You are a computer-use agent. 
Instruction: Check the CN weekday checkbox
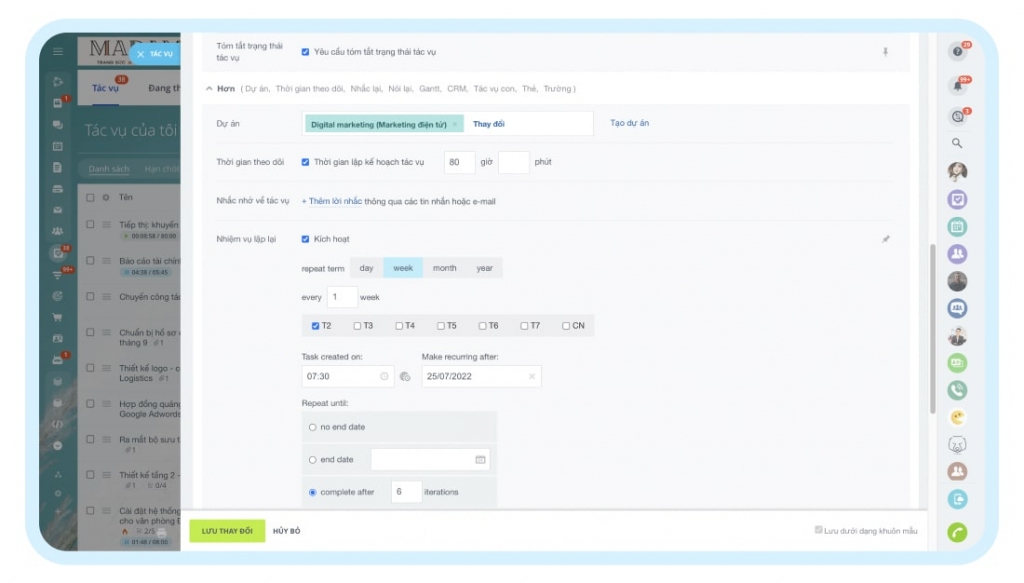point(566,326)
